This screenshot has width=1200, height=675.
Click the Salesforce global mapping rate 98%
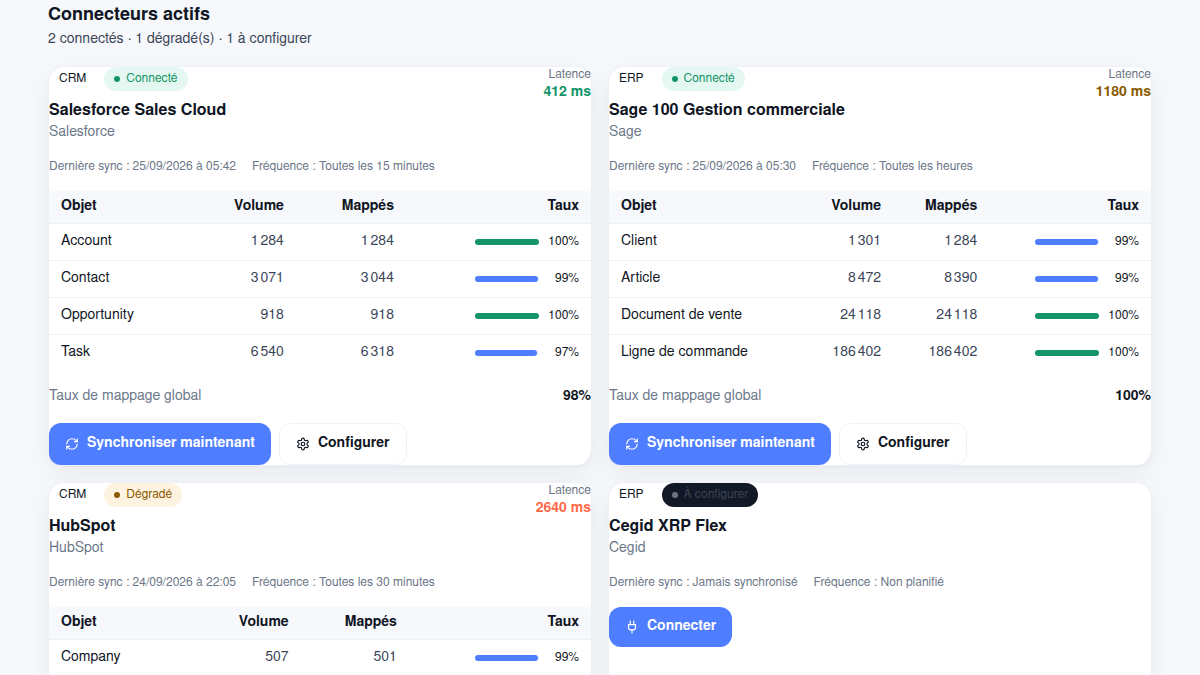pyautogui.click(x=577, y=396)
